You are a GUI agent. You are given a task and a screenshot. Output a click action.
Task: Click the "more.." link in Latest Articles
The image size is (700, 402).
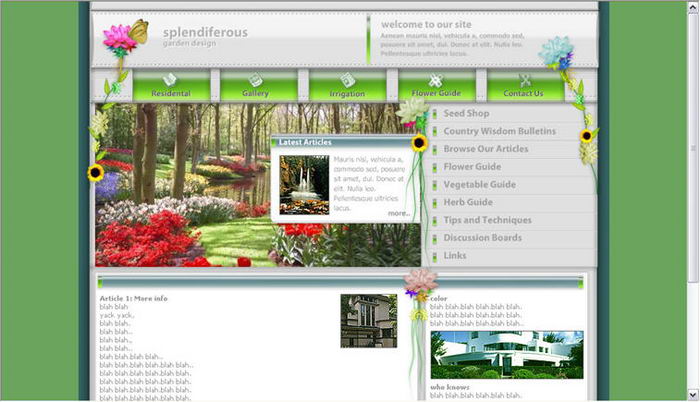tap(398, 213)
